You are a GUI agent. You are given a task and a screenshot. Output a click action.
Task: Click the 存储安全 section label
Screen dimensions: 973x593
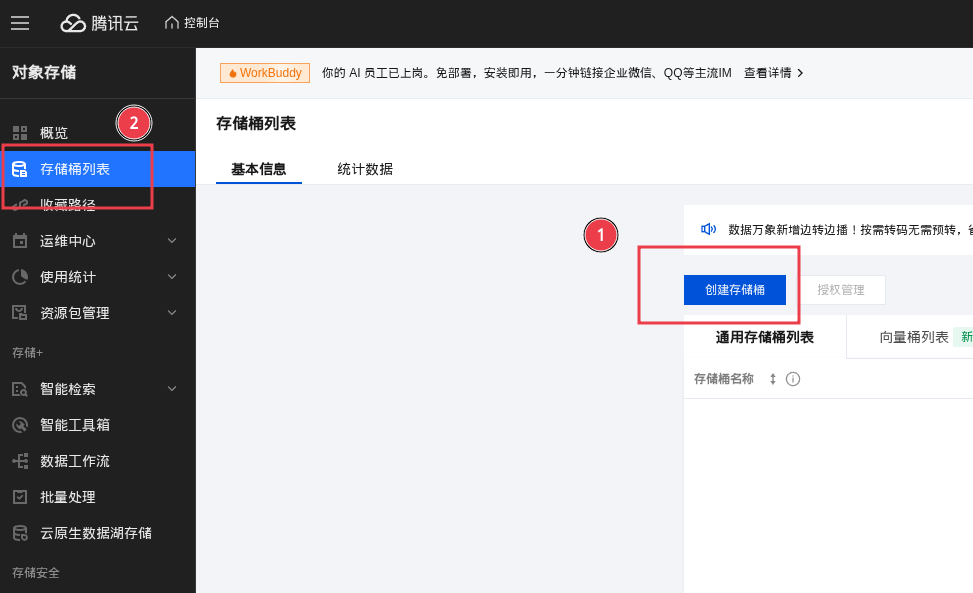pyautogui.click(x=36, y=573)
